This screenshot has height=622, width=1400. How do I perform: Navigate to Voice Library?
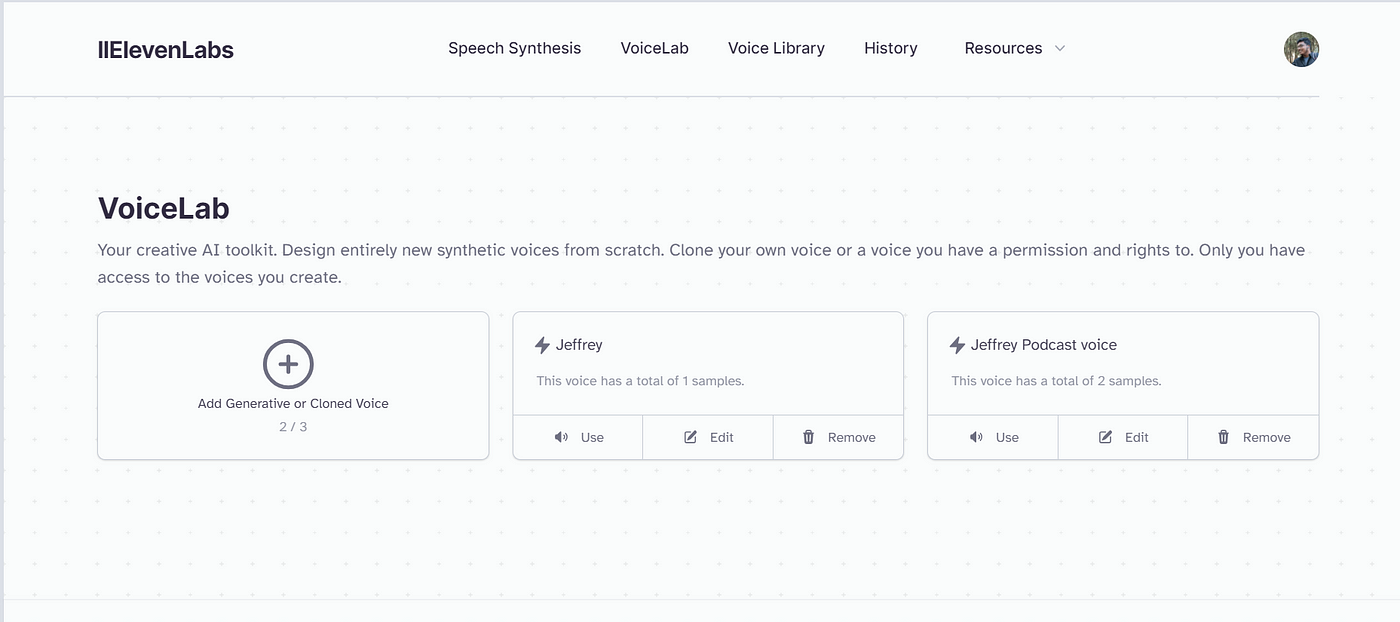[x=776, y=48]
